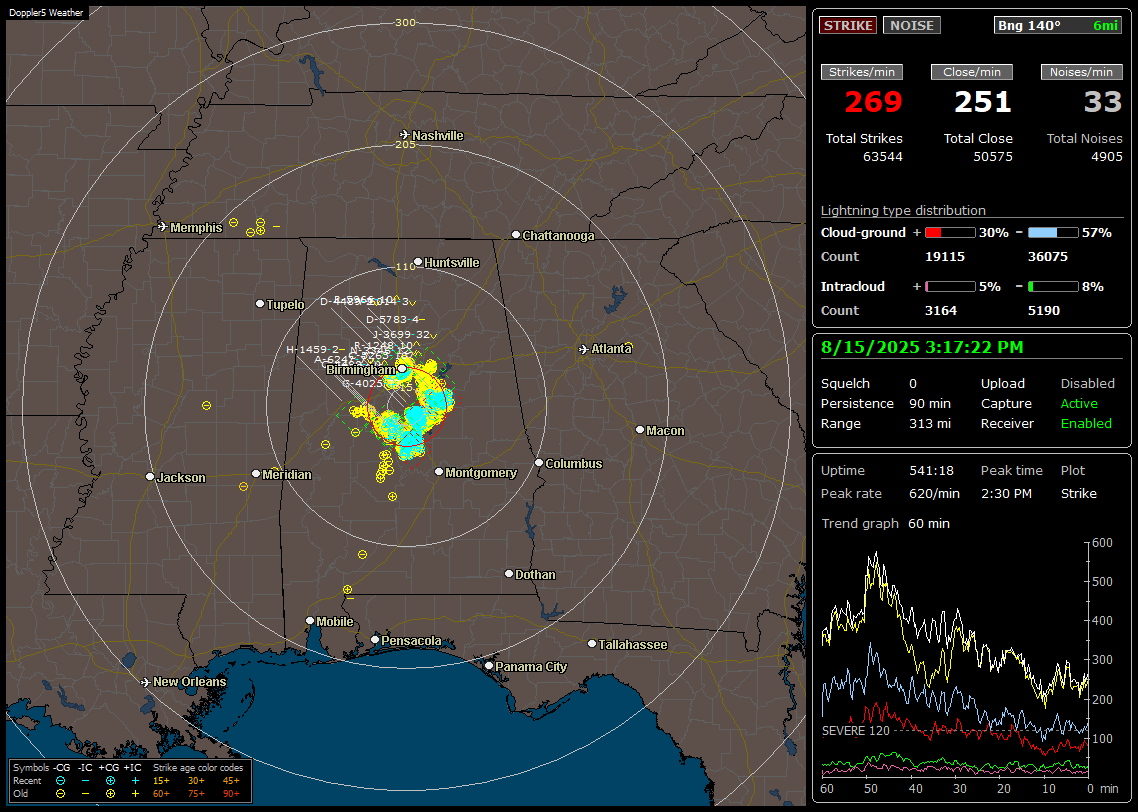1138x812 pixels.
Task: Click the Noises/min header button
Action: pos(1081,72)
